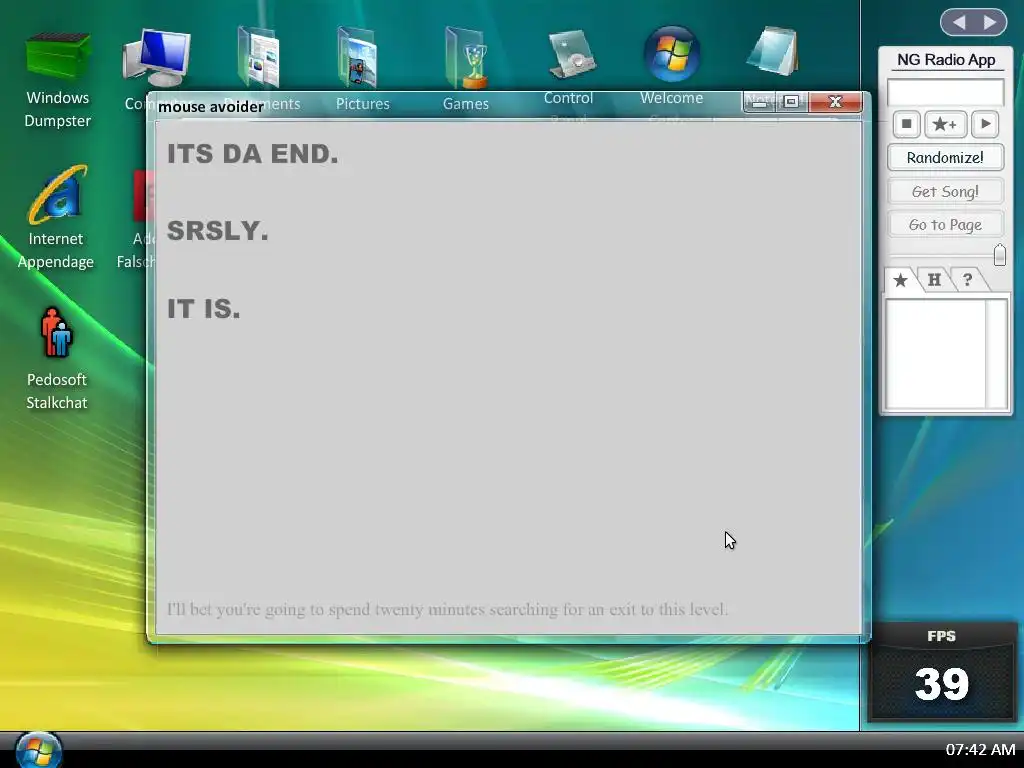Image resolution: width=1024 pixels, height=768 pixels.
Task: Minimize the mouse avoider window
Action: point(759,102)
